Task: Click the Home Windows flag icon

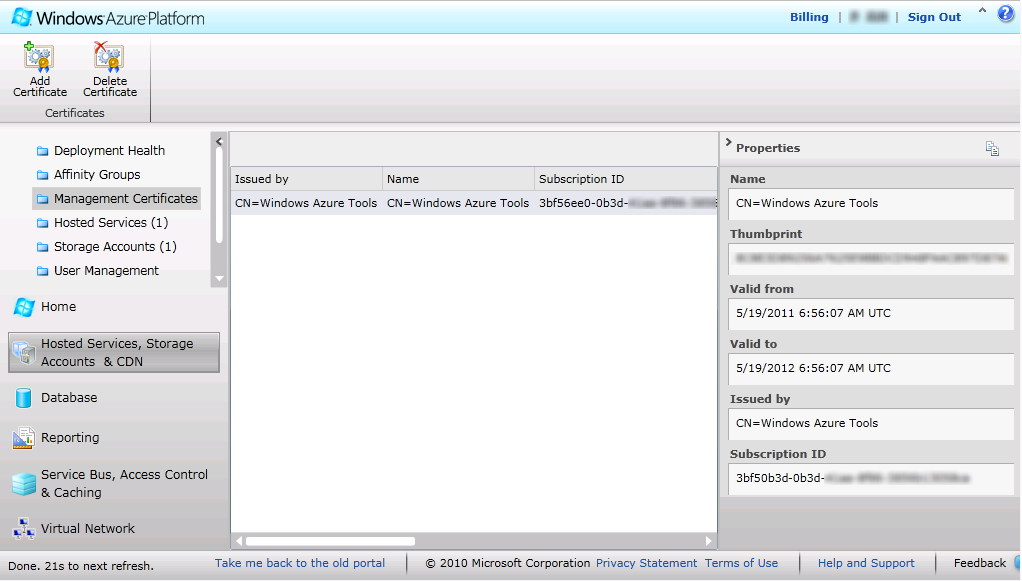Action: pos(24,307)
